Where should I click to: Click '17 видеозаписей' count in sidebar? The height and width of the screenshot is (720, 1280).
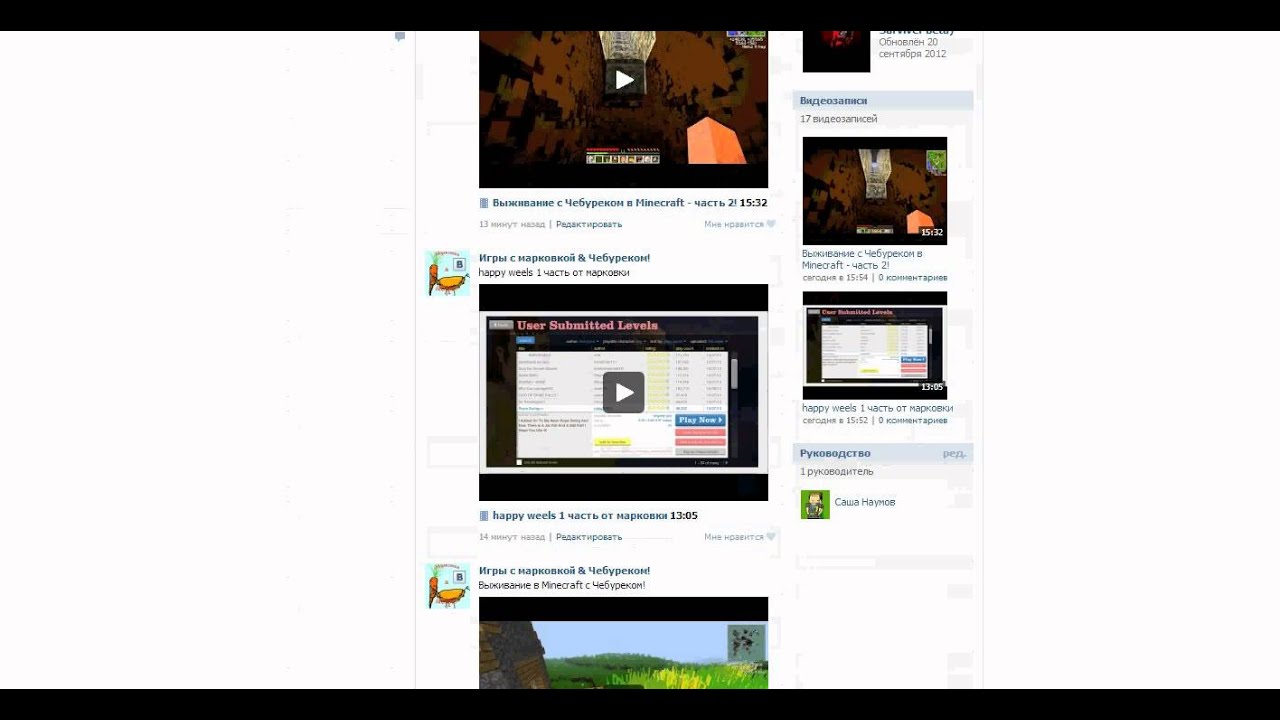click(838, 119)
